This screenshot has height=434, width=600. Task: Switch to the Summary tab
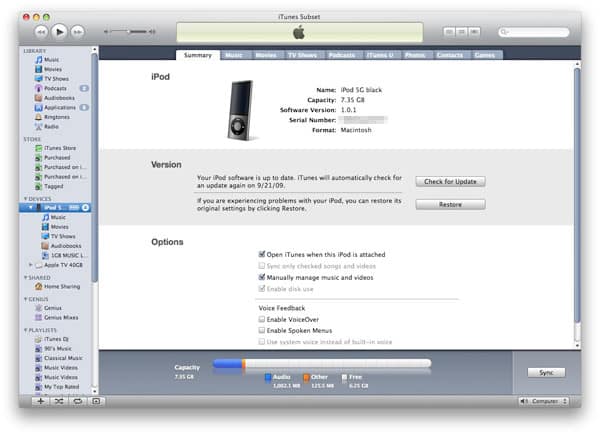pos(198,55)
